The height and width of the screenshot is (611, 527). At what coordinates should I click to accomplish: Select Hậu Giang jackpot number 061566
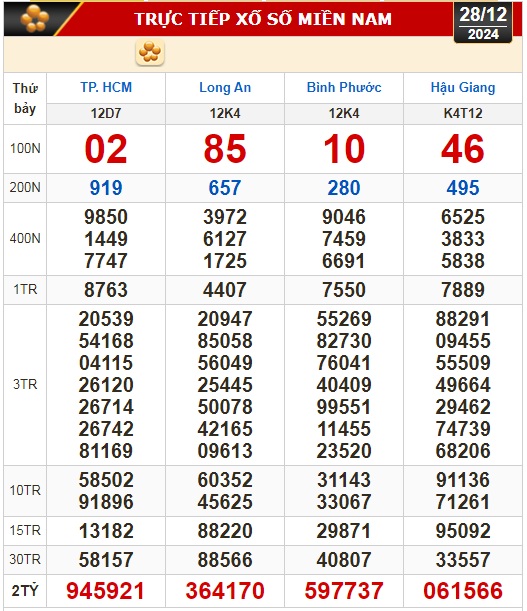click(463, 591)
